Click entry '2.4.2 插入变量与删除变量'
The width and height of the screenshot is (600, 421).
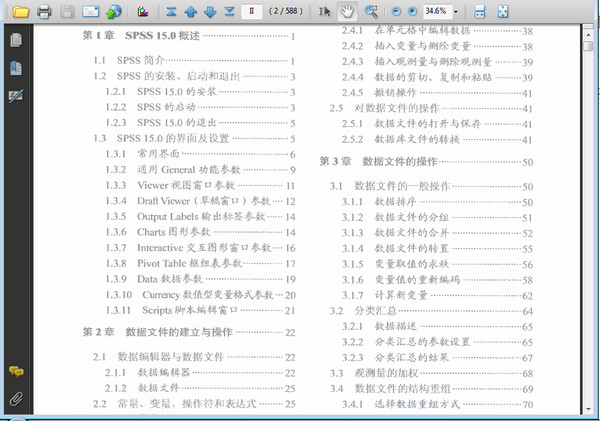point(406,46)
